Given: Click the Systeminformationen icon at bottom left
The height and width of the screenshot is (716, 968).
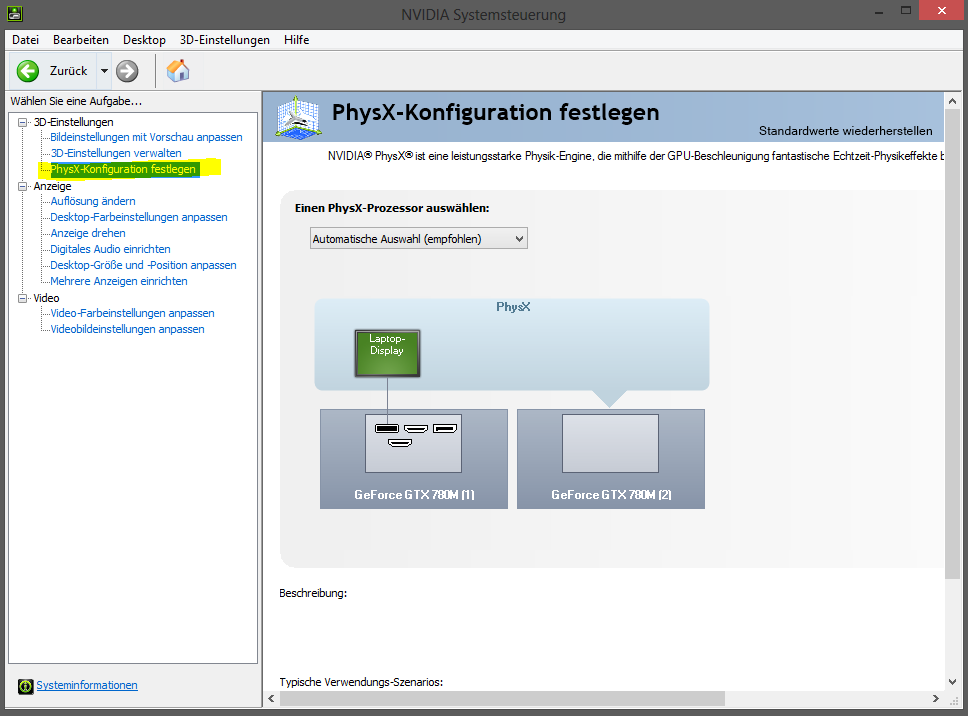Looking at the screenshot, I should click(25, 686).
